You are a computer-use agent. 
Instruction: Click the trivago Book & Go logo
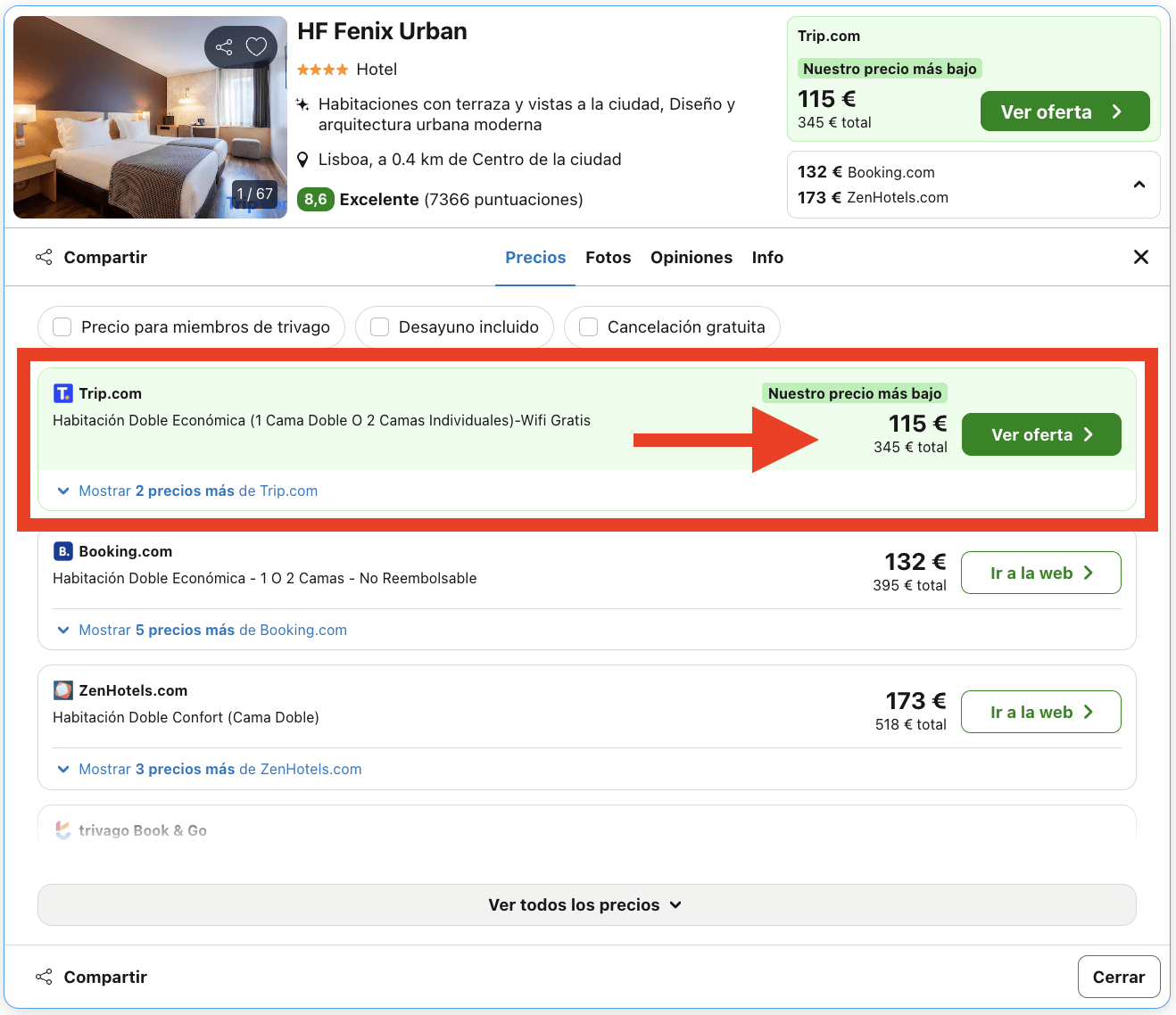(x=63, y=830)
